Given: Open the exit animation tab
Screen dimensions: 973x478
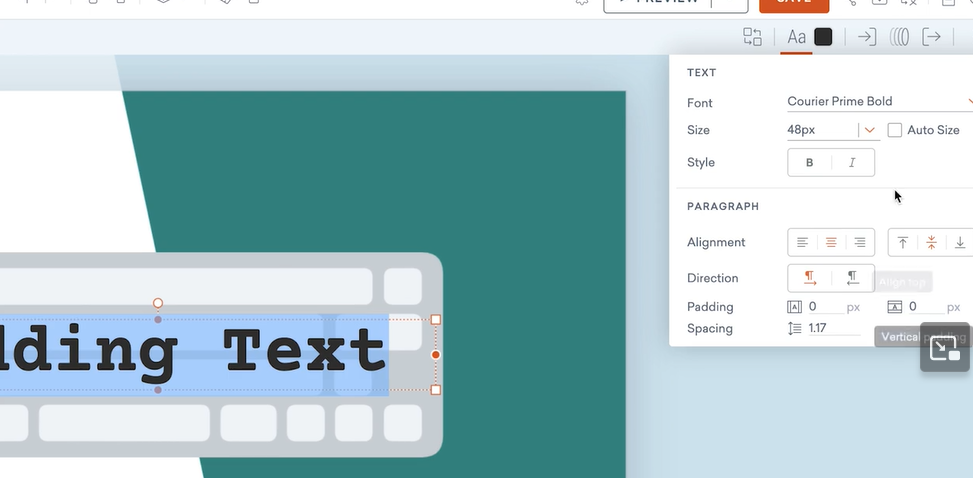Looking at the screenshot, I should pyautogui.click(x=931, y=37).
